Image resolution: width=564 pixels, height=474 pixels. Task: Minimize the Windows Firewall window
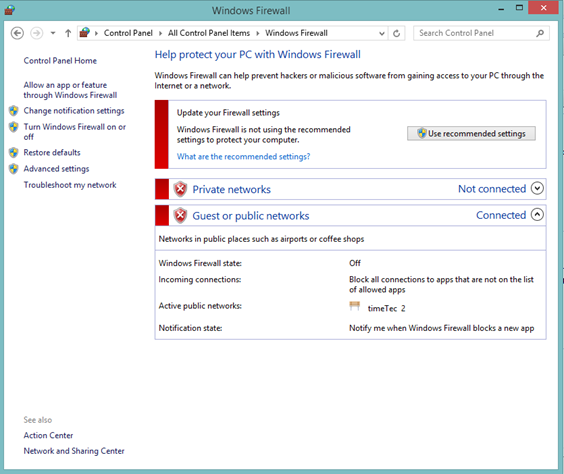click(x=501, y=8)
